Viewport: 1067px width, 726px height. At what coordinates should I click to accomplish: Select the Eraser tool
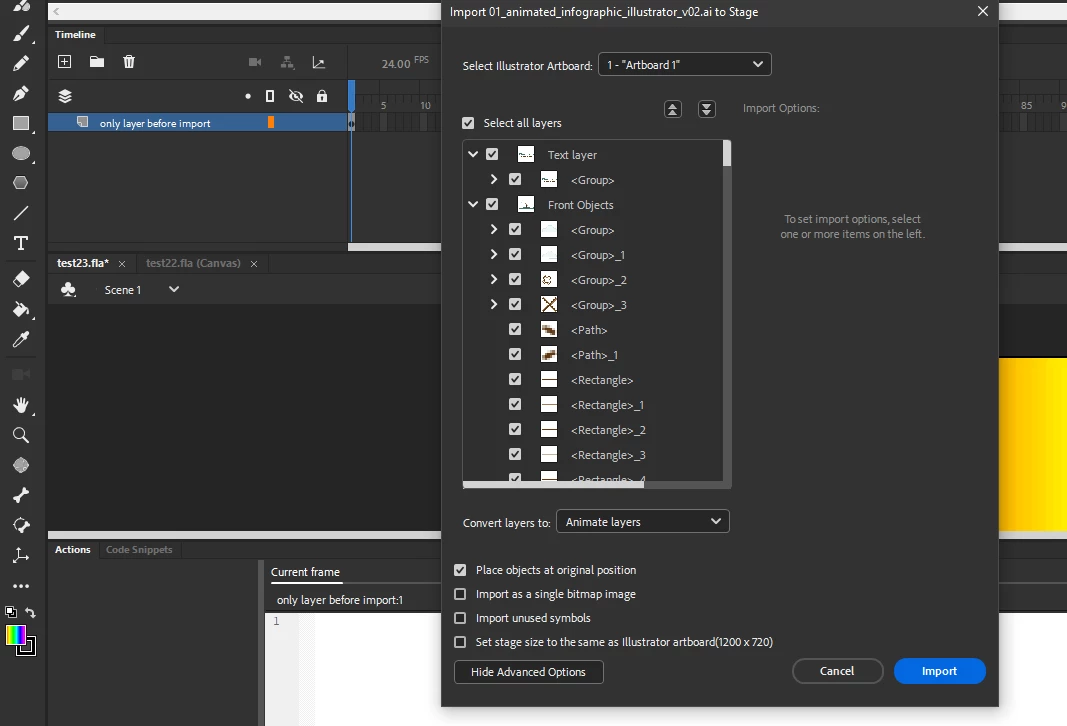(20, 278)
